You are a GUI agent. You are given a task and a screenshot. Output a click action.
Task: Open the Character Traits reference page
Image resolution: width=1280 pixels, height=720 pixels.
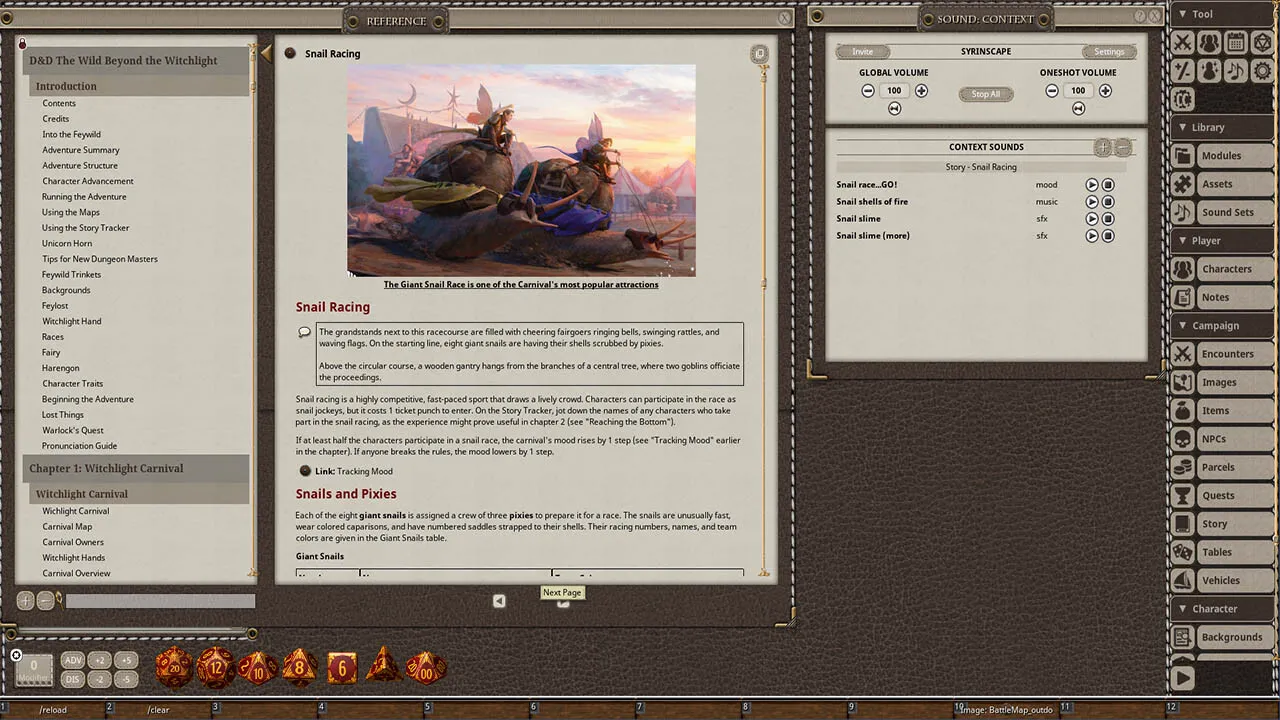72,383
